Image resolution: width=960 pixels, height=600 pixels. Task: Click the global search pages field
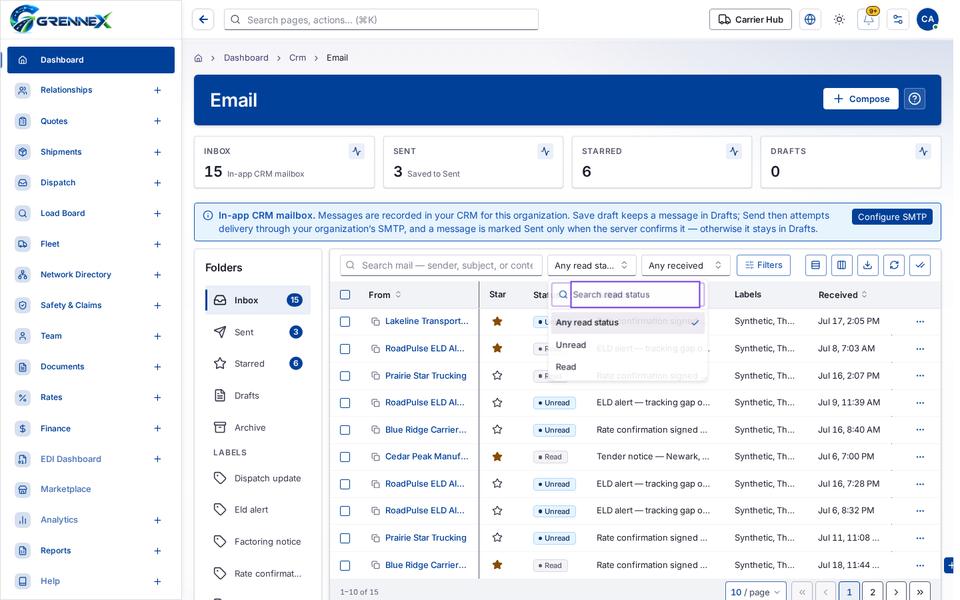pyautogui.click(x=381, y=20)
